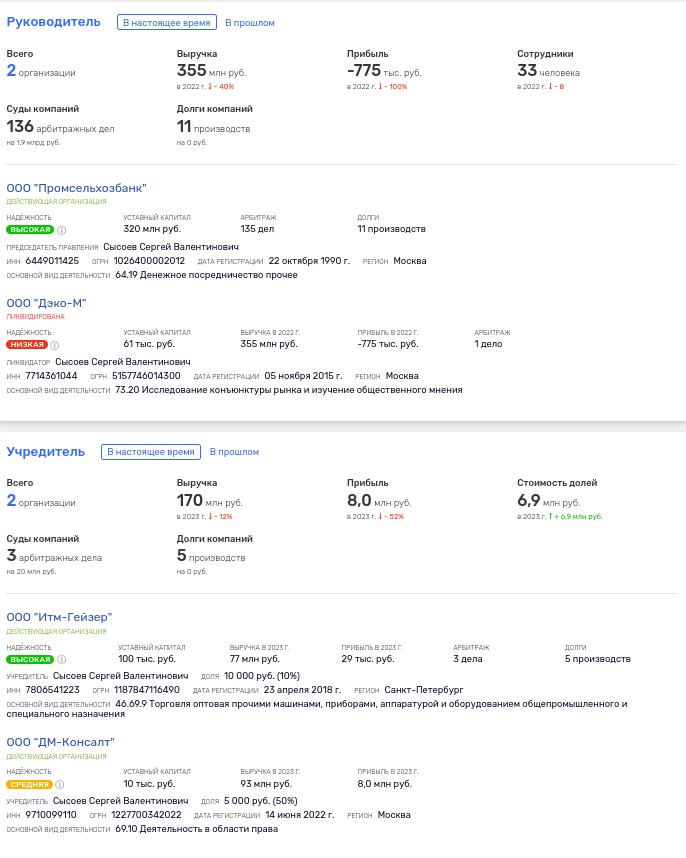
Task: Select 'В настоящее время' tab under Руководитель
Action: [167, 22]
